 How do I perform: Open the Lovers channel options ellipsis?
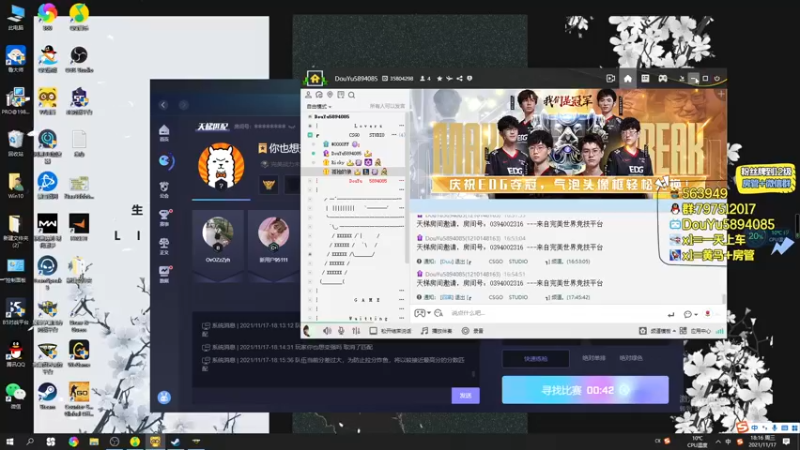click(x=402, y=126)
